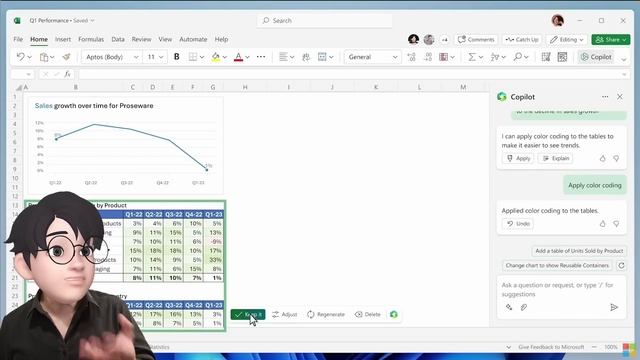Click the Find magnifier icon
The width and height of the screenshot is (640, 360).
click(x=518, y=57)
